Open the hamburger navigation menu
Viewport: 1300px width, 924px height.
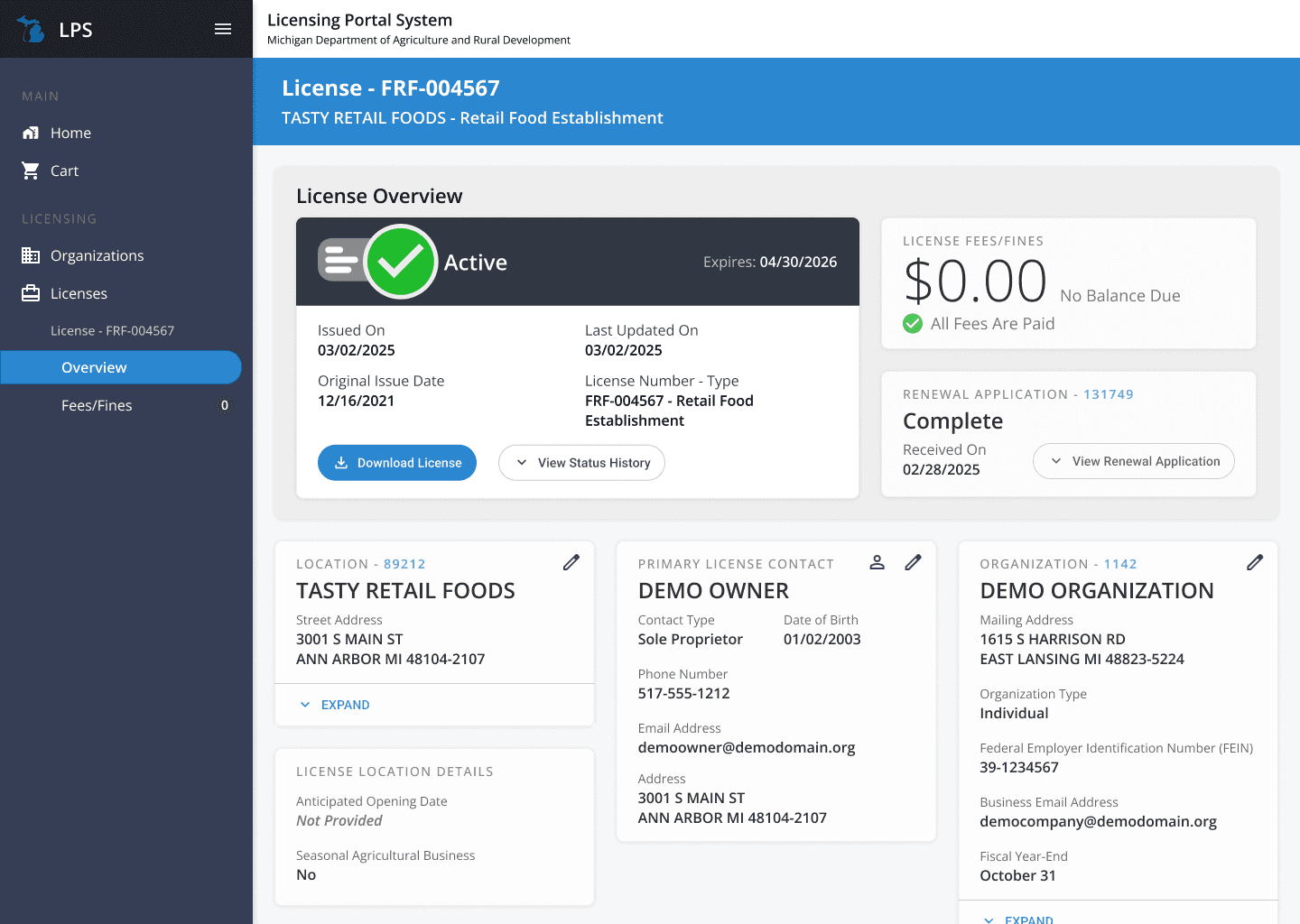tap(223, 28)
